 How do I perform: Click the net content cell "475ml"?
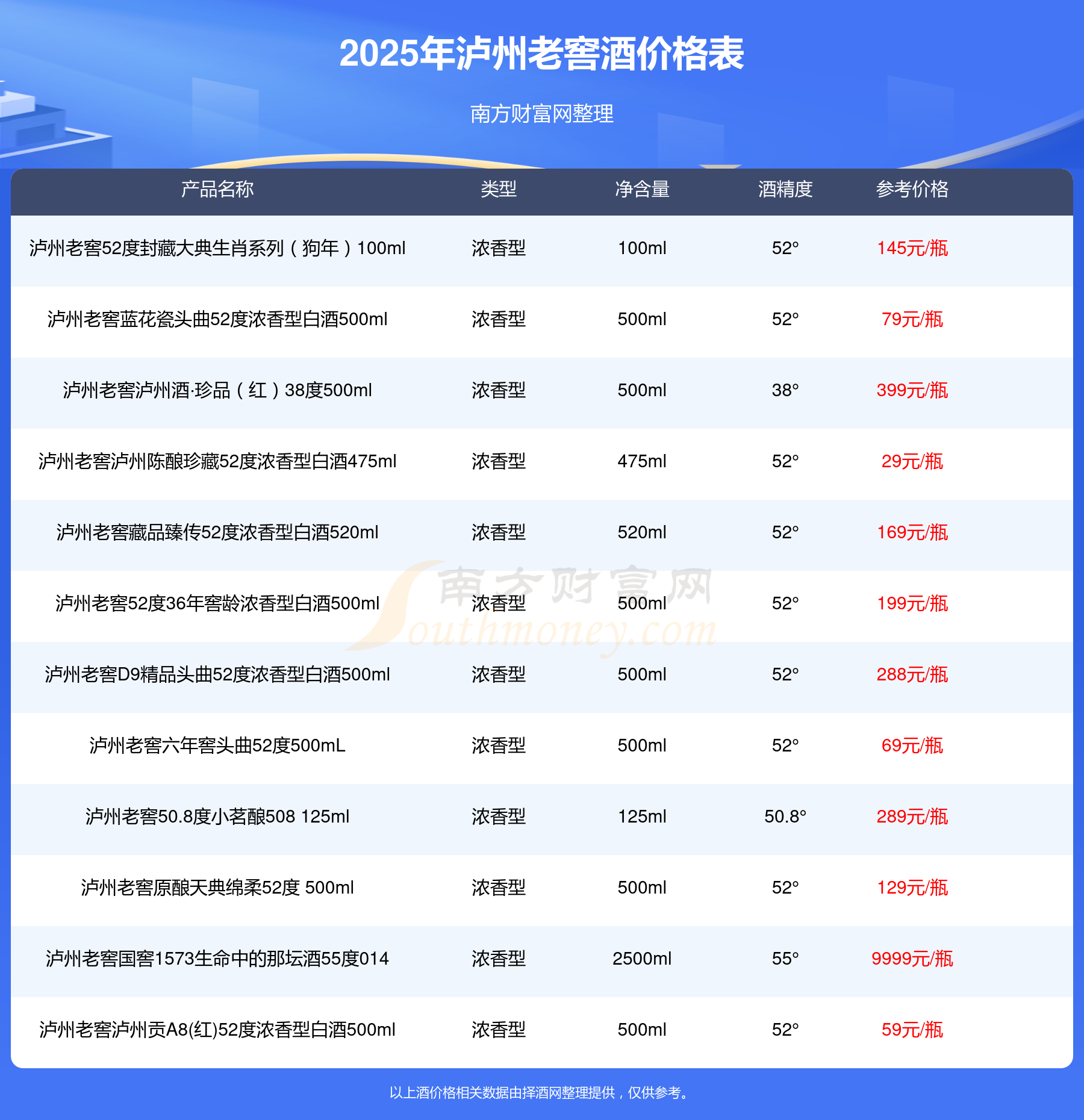[642, 461]
